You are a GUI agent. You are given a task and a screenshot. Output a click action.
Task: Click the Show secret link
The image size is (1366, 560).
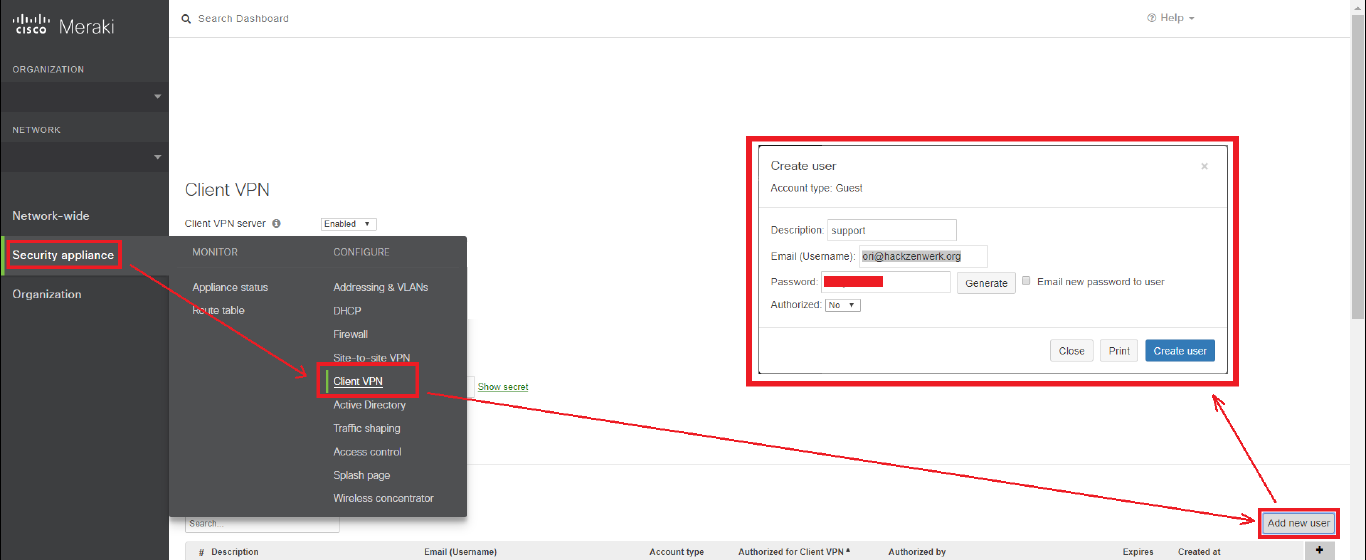[x=502, y=386]
